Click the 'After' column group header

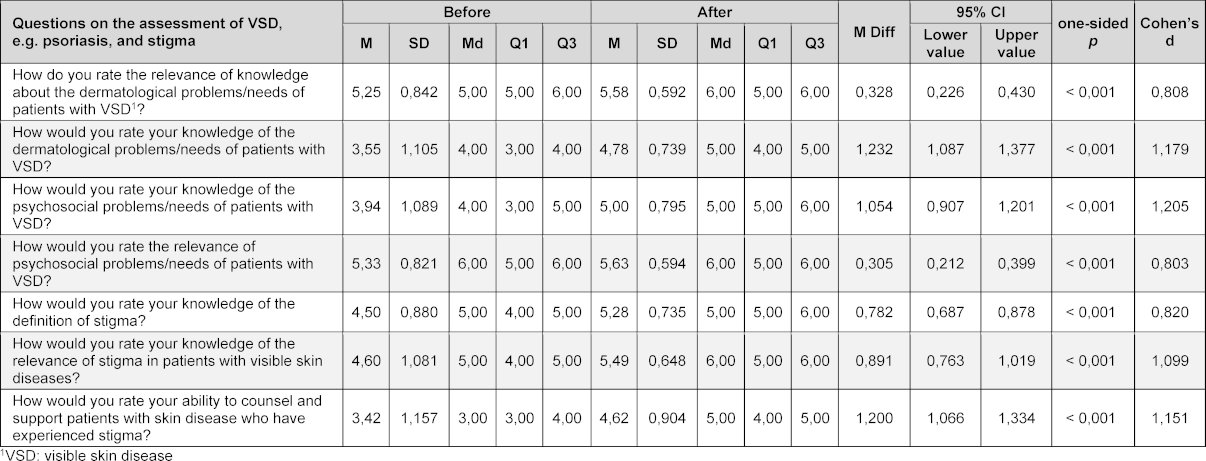click(715, 12)
